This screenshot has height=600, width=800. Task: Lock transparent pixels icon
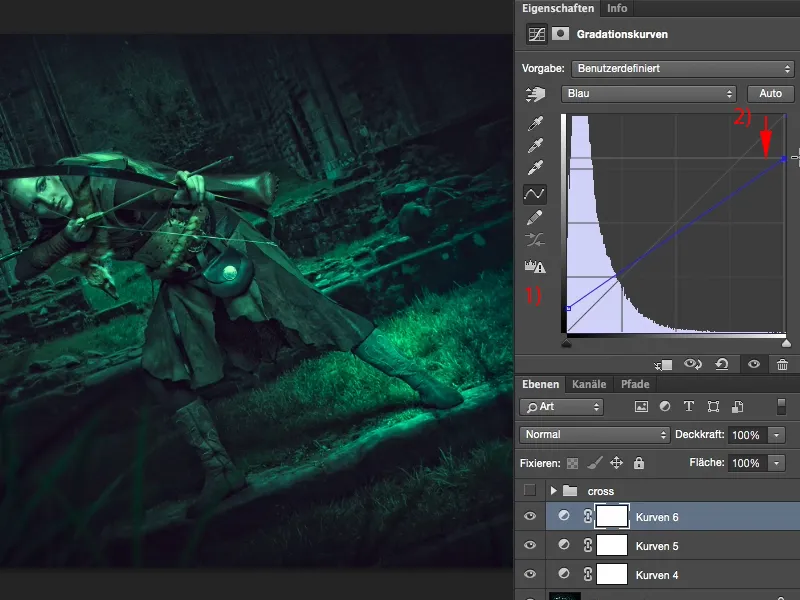pos(572,463)
